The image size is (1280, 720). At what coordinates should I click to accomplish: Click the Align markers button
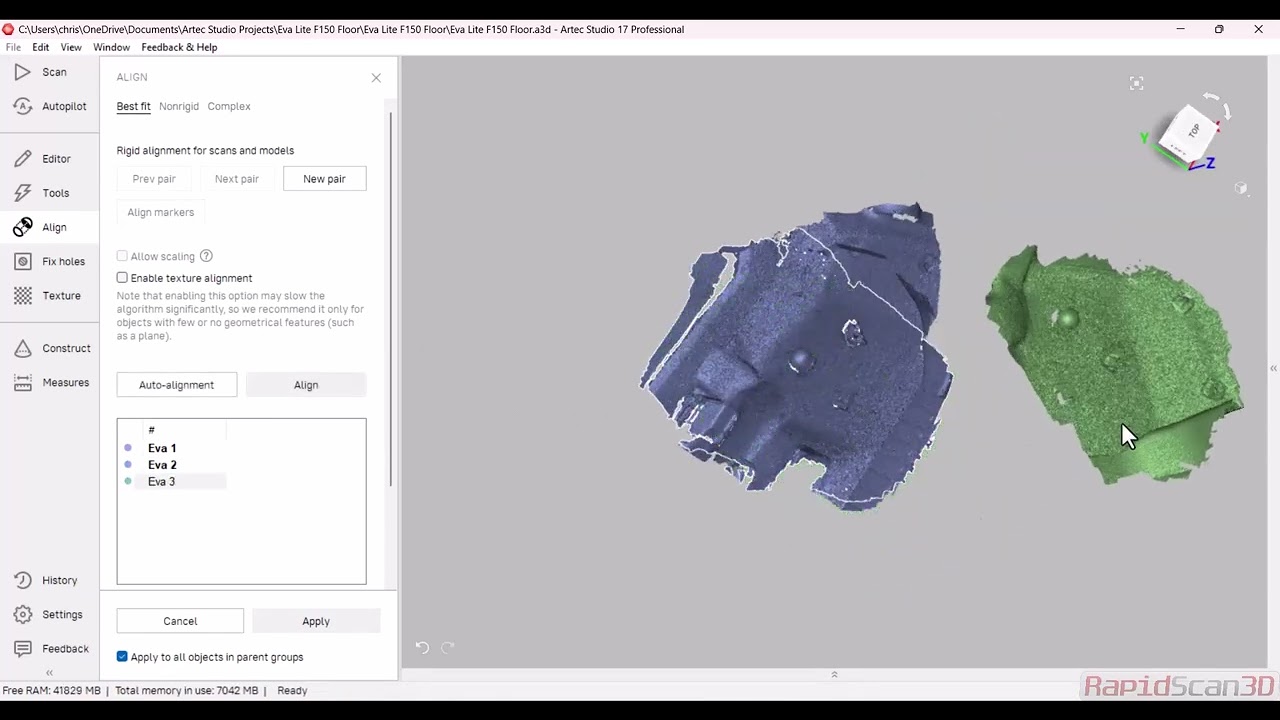(161, 212)
